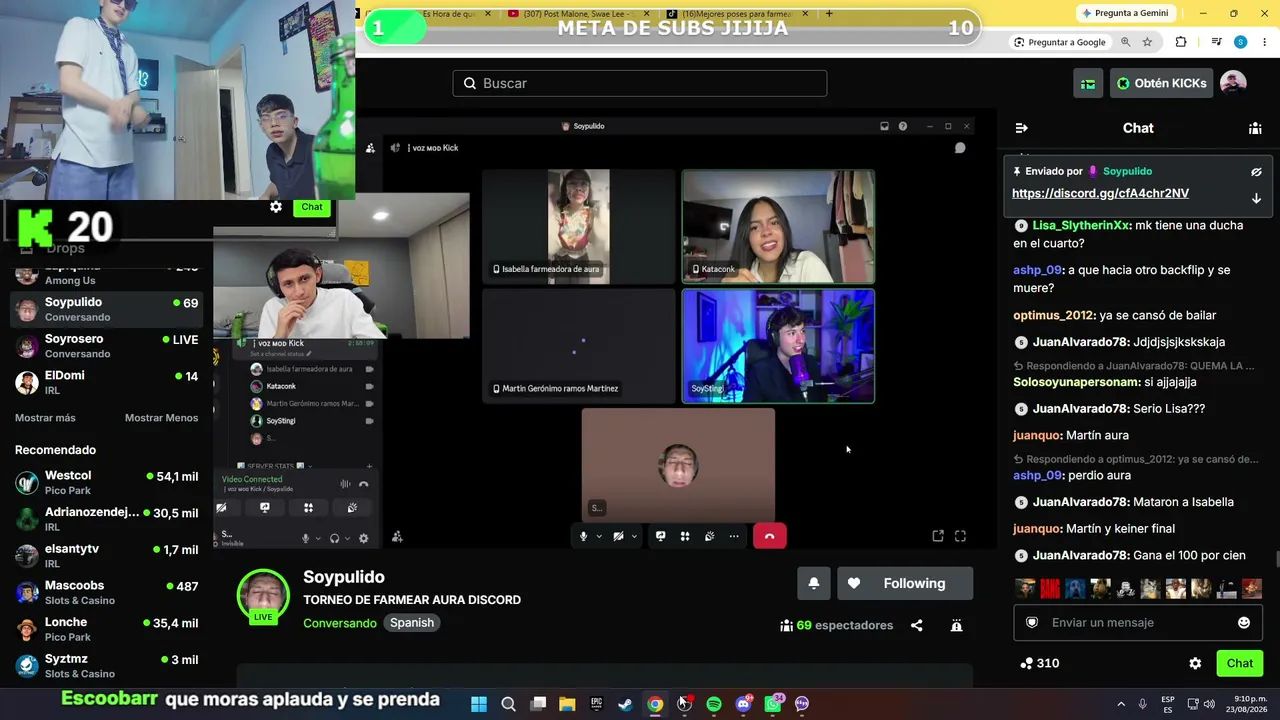Open Windows Start menu
This screenshot has width=1280, height=720.
pos(479,704)
